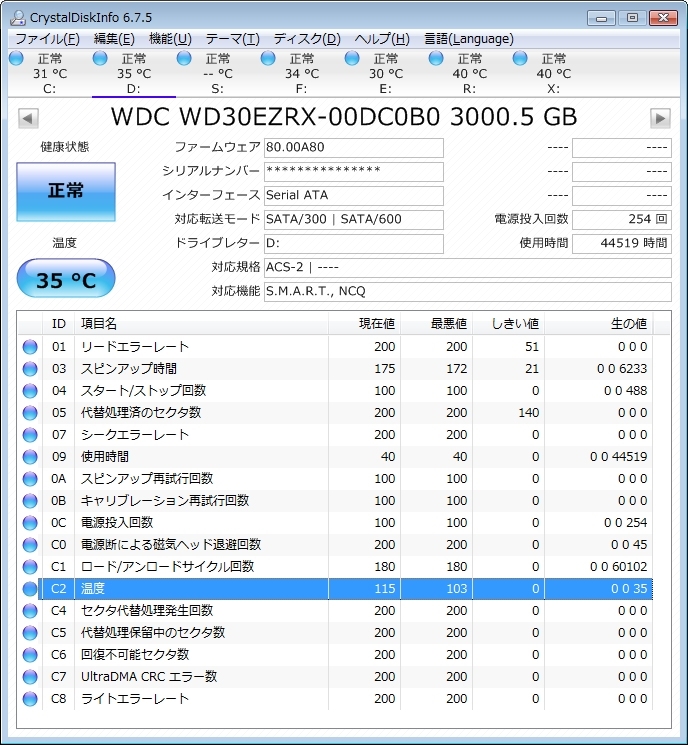Click status orb for 03 スピンアップ時間
The image size is (688, 745).
click(x=30, y=369)
